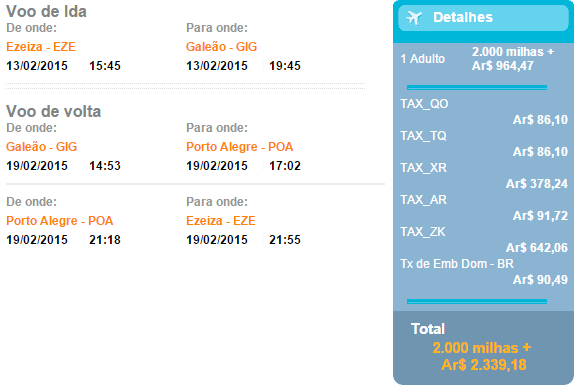Click the TAX_XR amount Ar$ 378,24
Screen dimensions: 575x385
[537, 184]
